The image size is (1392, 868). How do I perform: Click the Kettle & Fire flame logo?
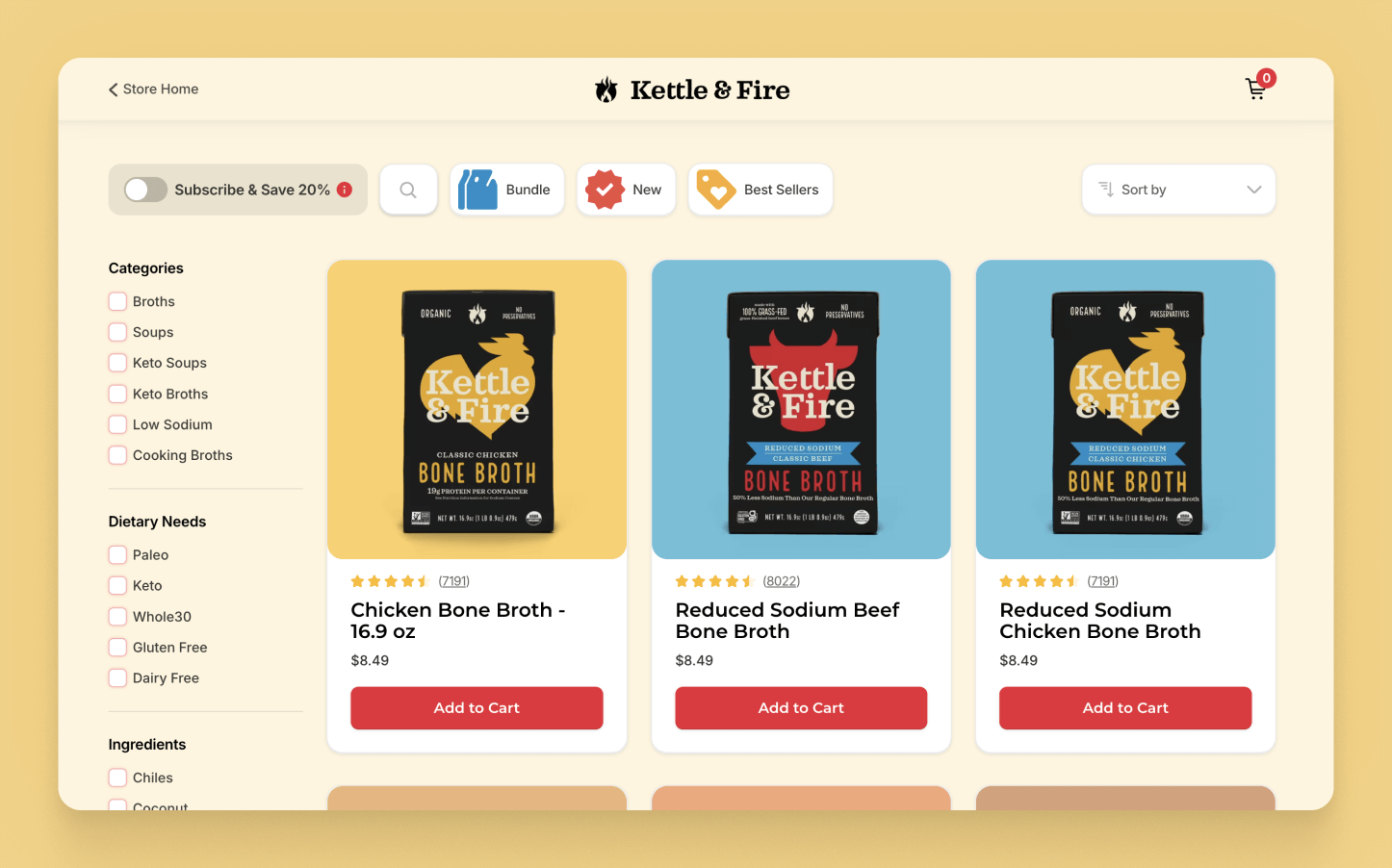point(606,89)
